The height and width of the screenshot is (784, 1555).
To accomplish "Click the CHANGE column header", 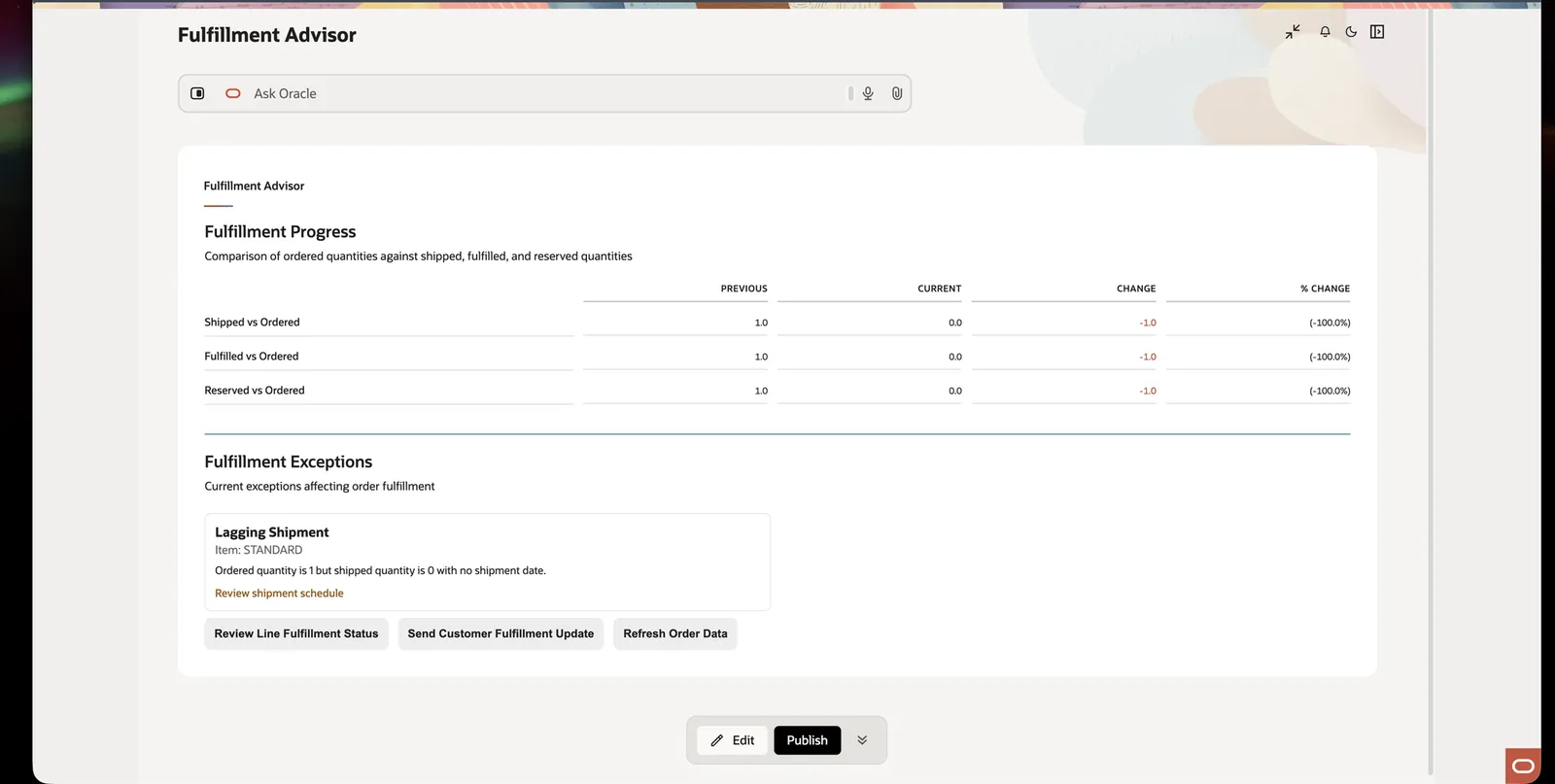I will pos(1136,289).
